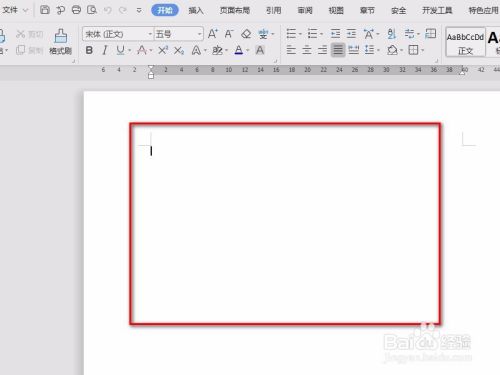The height and width of the screenshot is (375, 500).
Task: Toggle justify alignment
Action: pyautogui.click(x=338, y=50)
